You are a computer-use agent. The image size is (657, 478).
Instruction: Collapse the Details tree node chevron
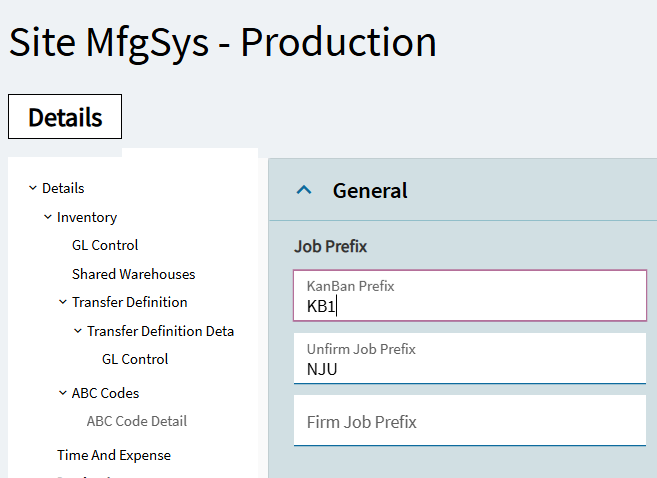click(33, 188)
